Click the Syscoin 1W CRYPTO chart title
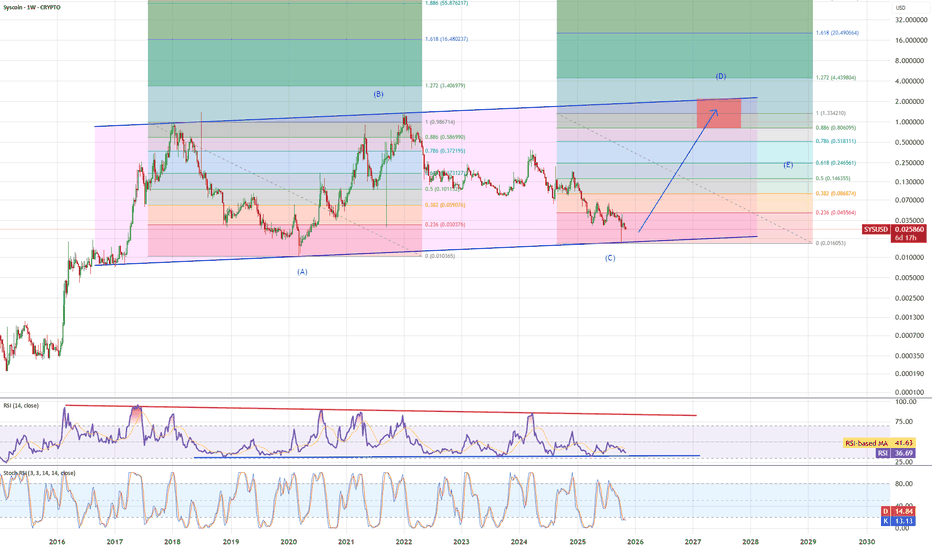 [x=32, y=7]
